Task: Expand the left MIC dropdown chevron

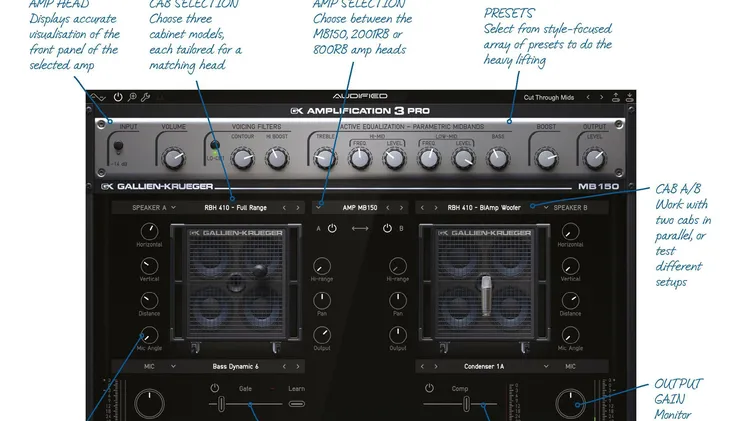Action: (x=173, y=366)
